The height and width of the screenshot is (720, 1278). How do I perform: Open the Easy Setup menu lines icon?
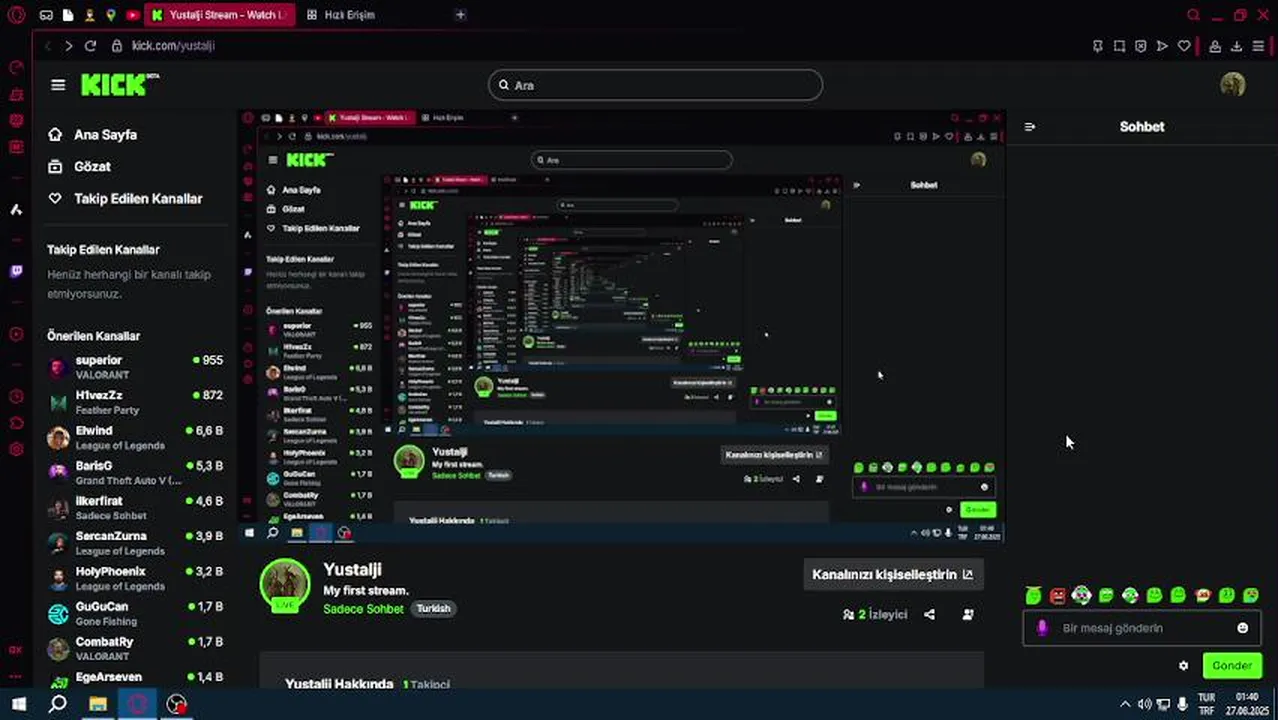[1258, 46]
